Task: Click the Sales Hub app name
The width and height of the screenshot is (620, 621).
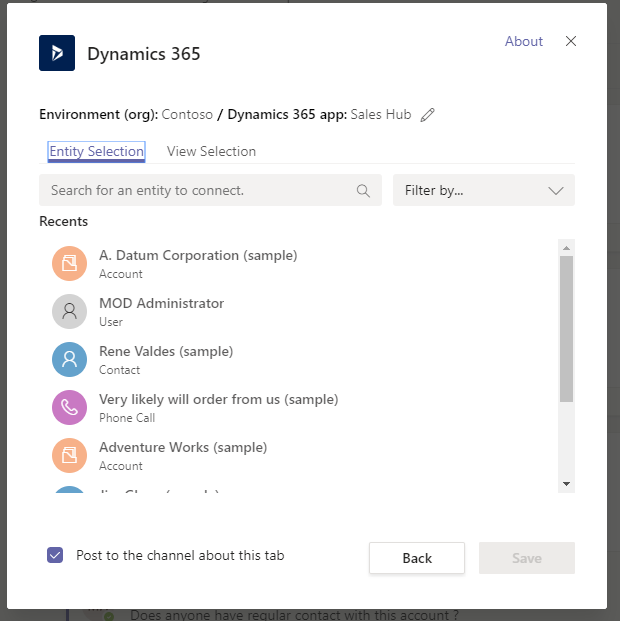Action: coord(381,114)
